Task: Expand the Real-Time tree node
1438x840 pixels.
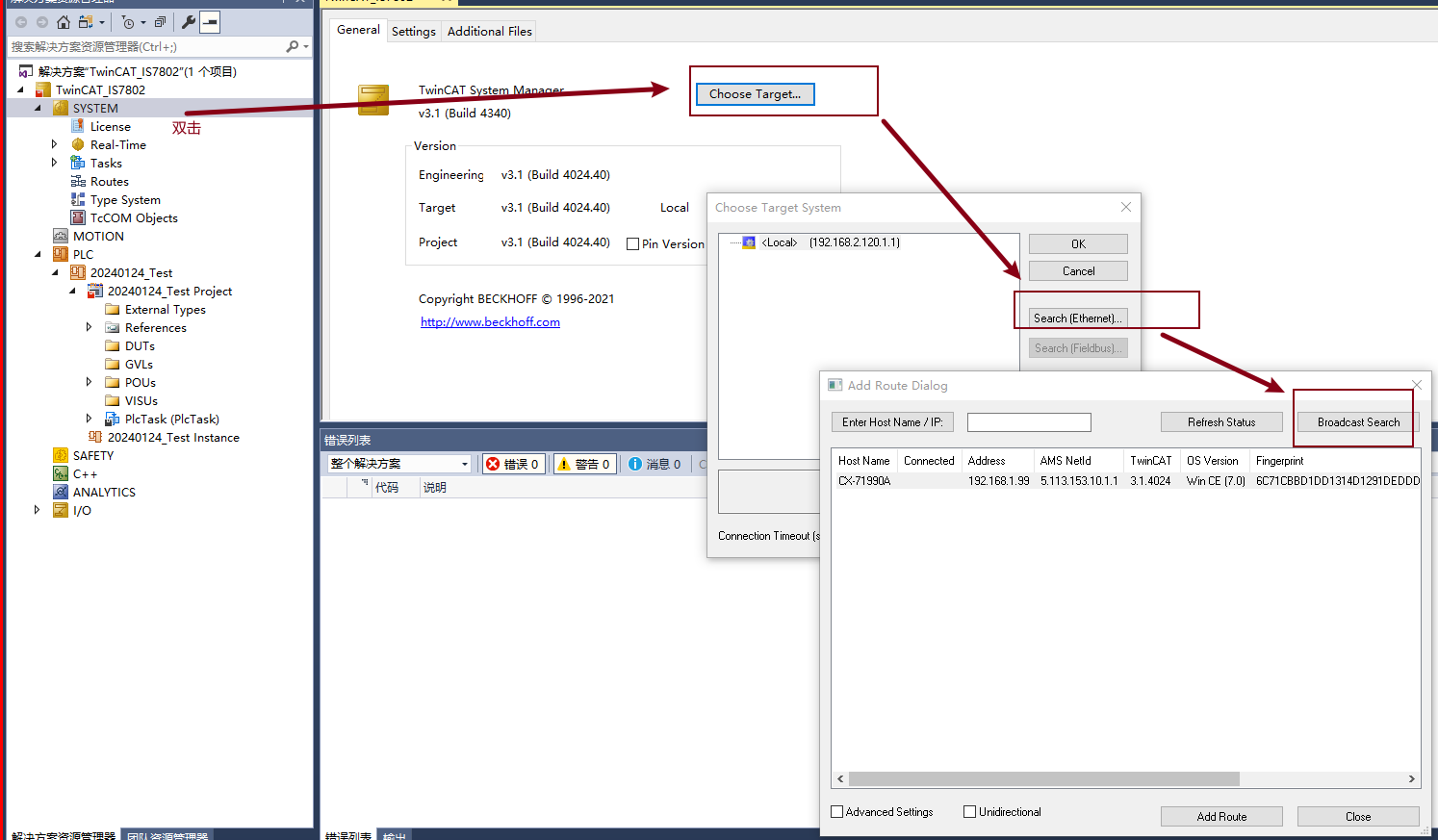Action: (55, 144)
